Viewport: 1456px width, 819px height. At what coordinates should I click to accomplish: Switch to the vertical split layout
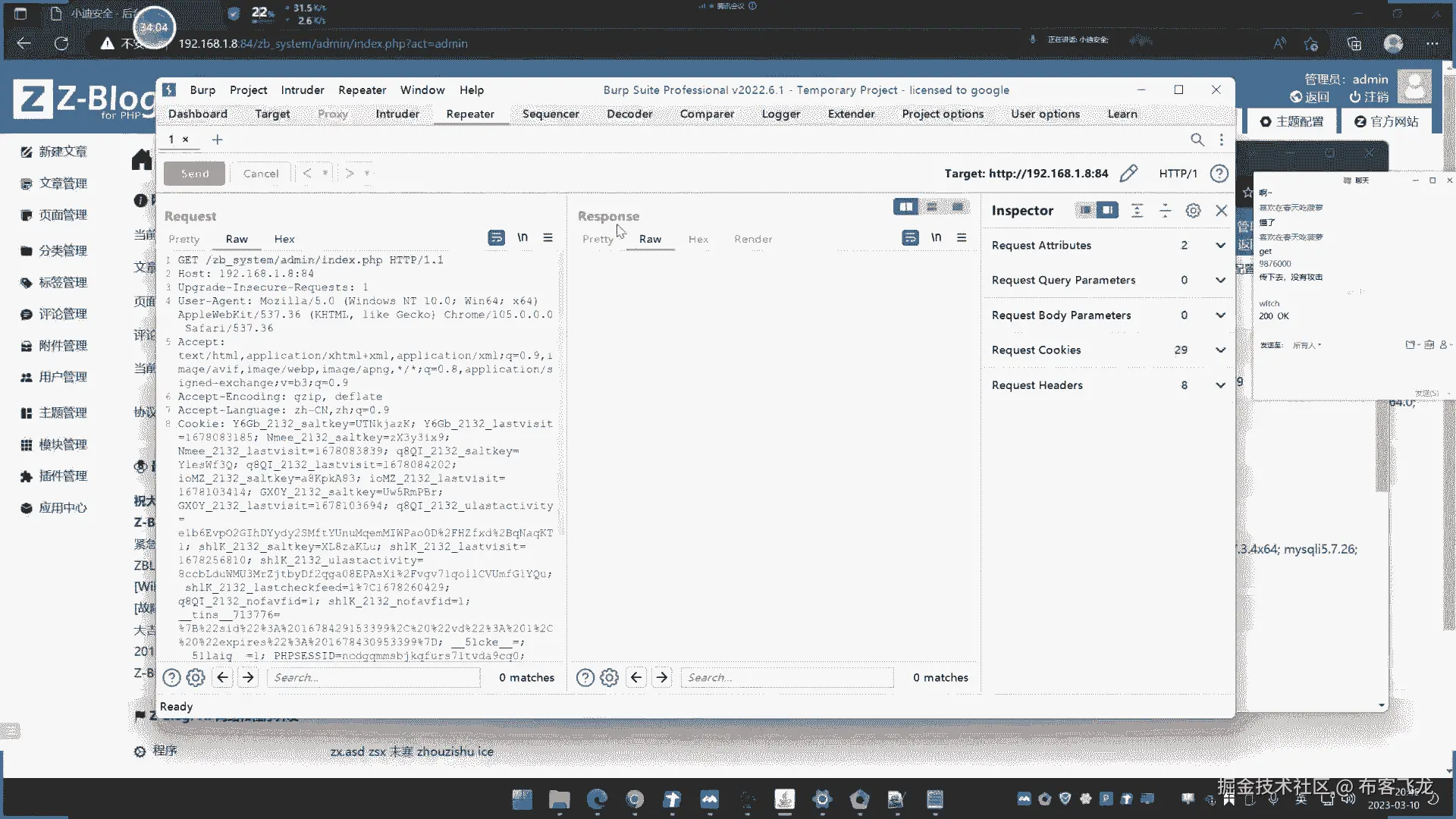point(932,207)
